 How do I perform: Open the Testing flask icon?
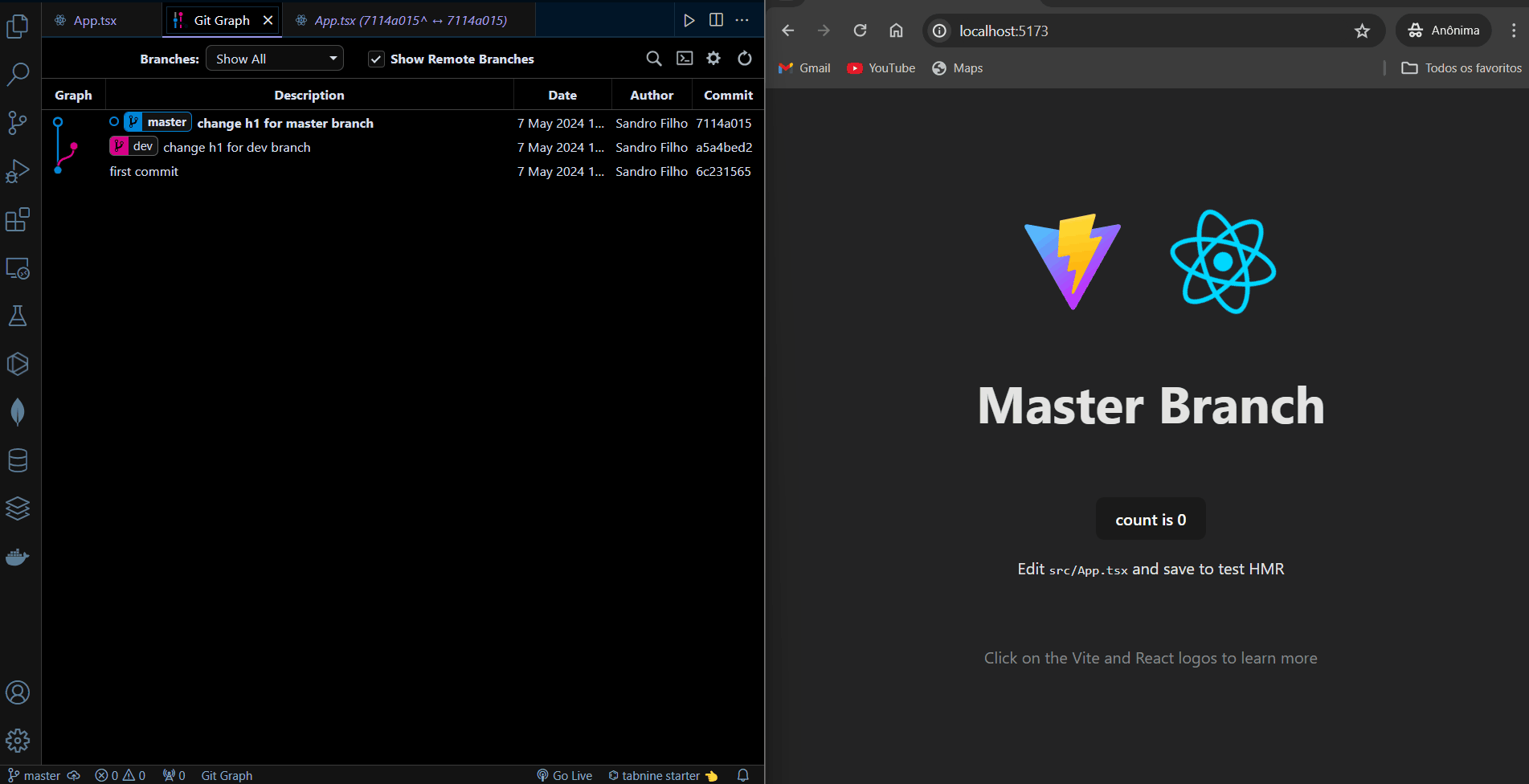click(18, 316)
